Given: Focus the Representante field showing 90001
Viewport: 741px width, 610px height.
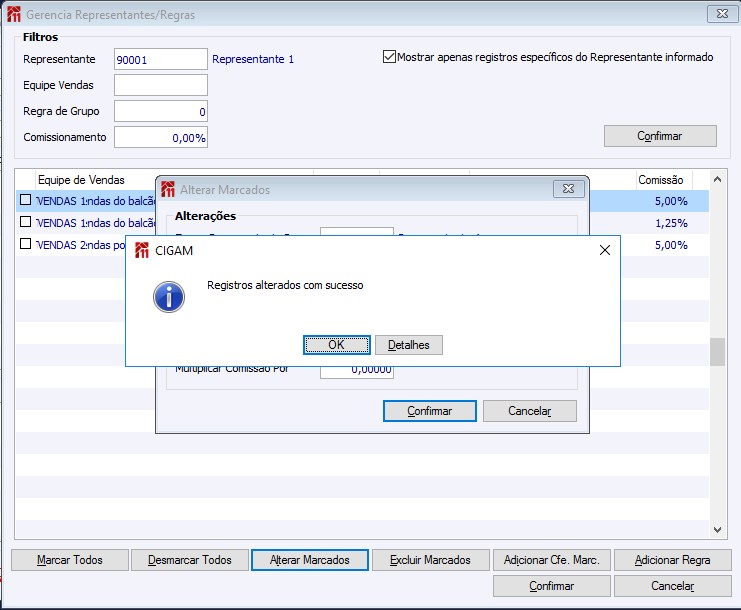Looking at the screenshot, I should pyautogui.click(x=161, y=60).
